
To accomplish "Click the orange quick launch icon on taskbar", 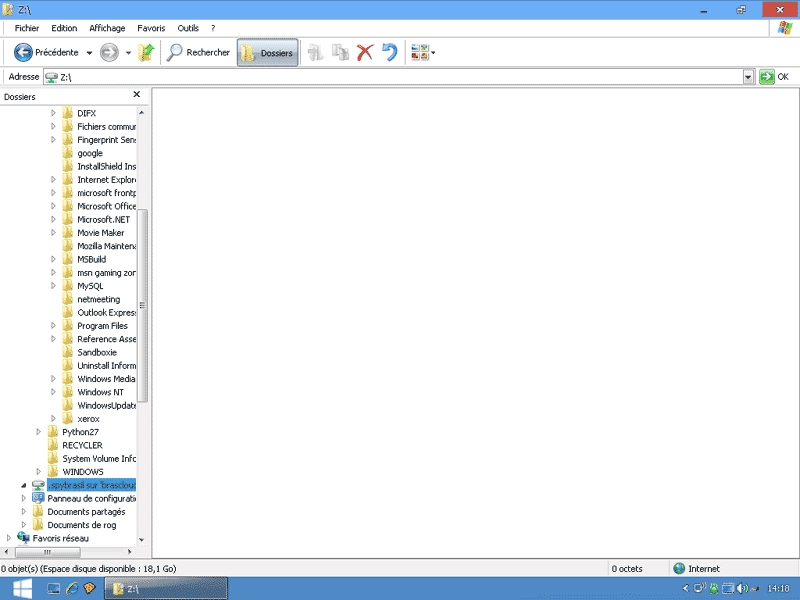I will tap(89, 588).
